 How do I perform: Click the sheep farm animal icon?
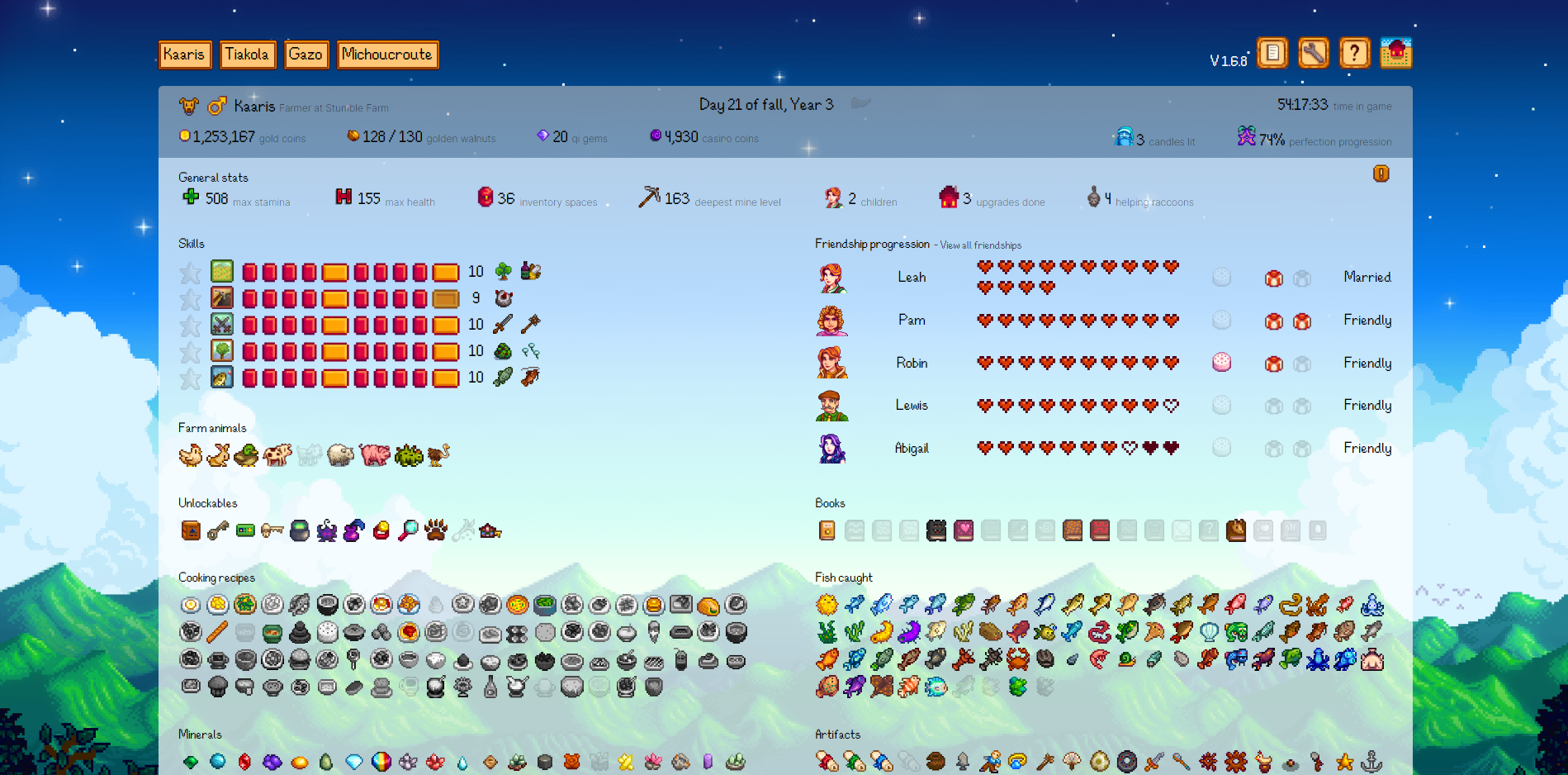point(340,455)
